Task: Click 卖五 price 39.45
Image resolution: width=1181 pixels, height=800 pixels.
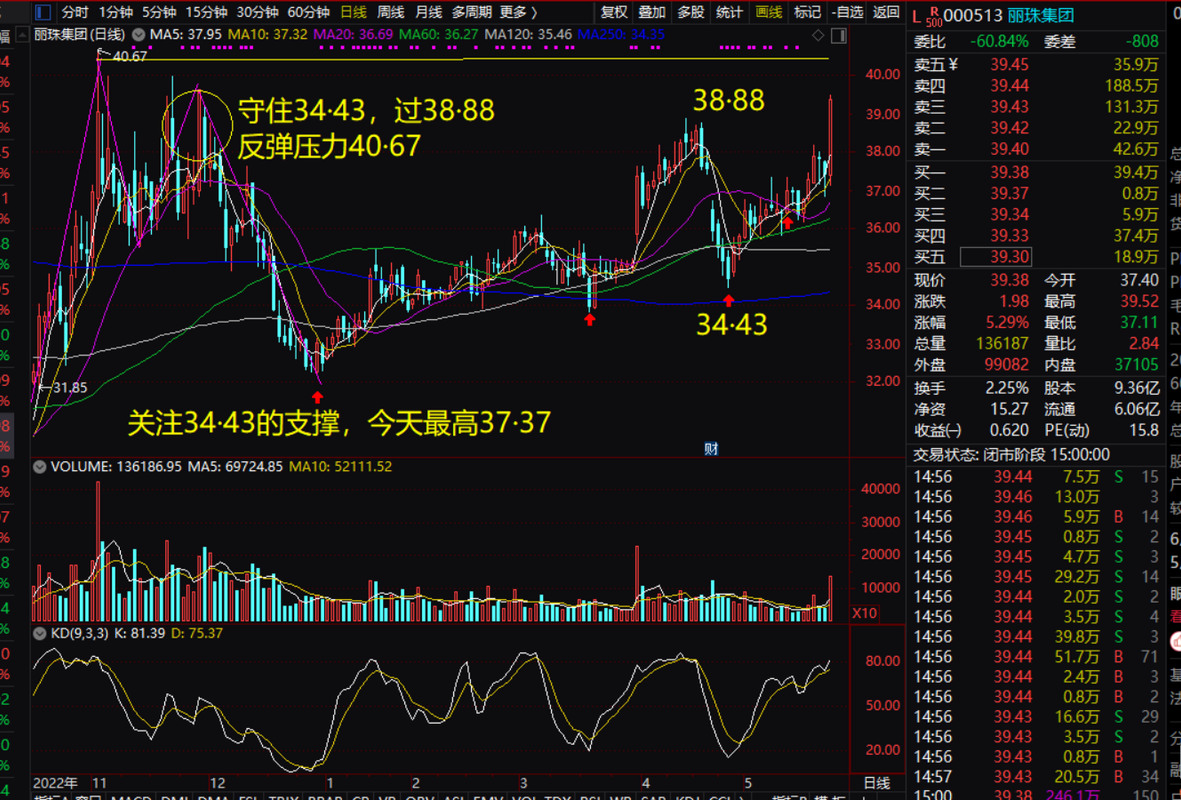Action: (x=1009, y=65)
